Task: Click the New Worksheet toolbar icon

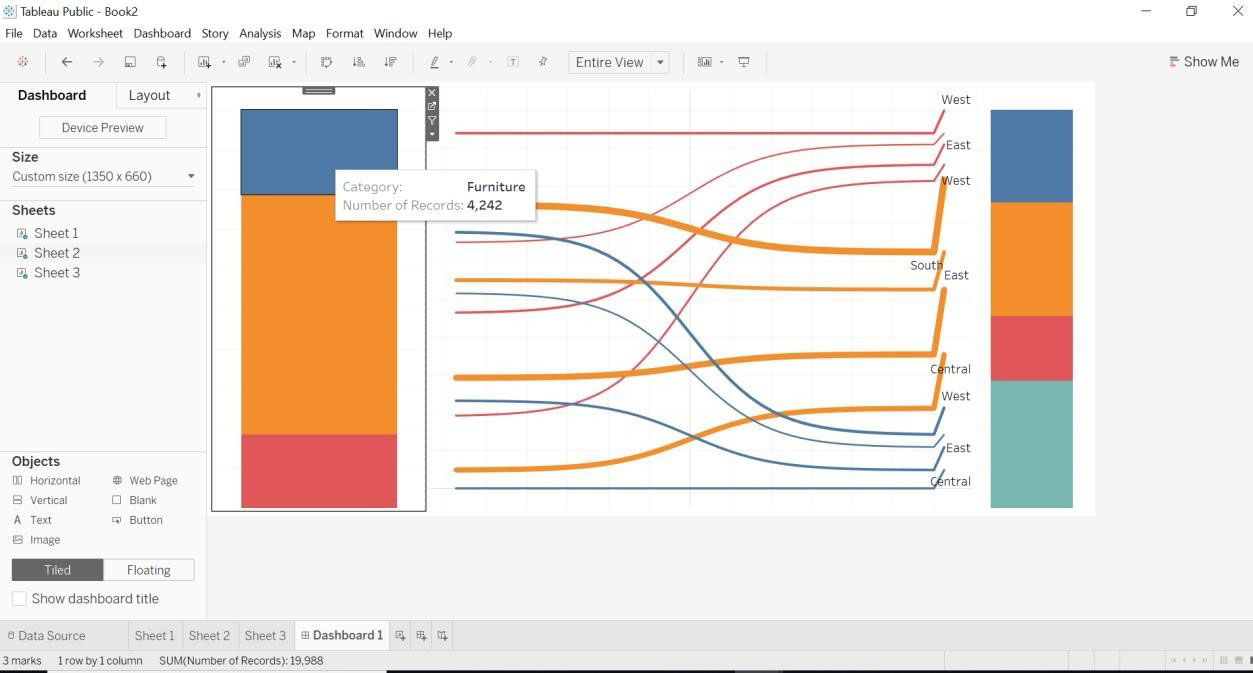Action: pos(204,62)
